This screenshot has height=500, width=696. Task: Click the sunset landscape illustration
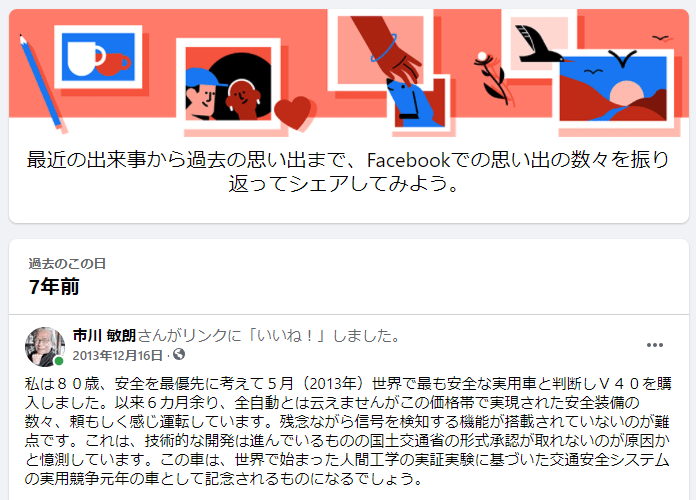click(613, 89)
